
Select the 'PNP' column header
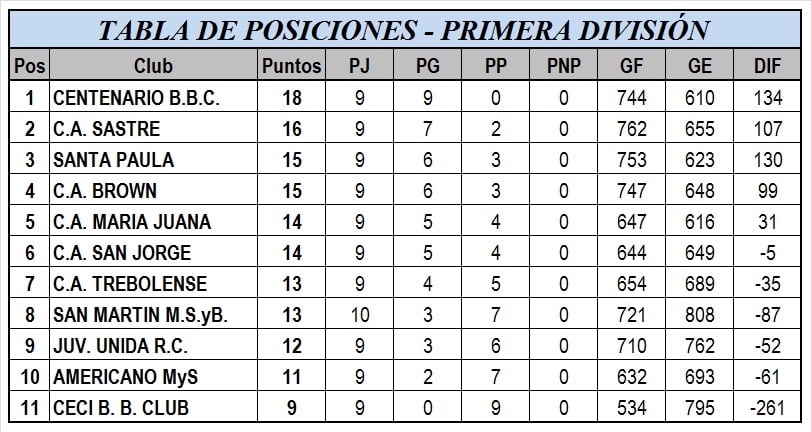pos(564,67)
